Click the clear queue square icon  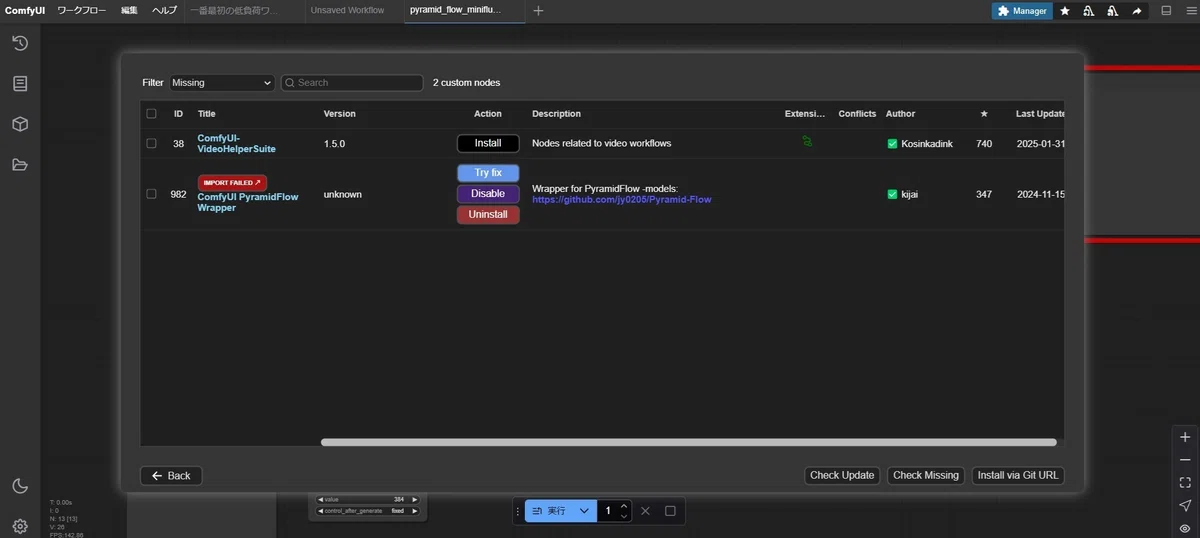pos(670,511)
